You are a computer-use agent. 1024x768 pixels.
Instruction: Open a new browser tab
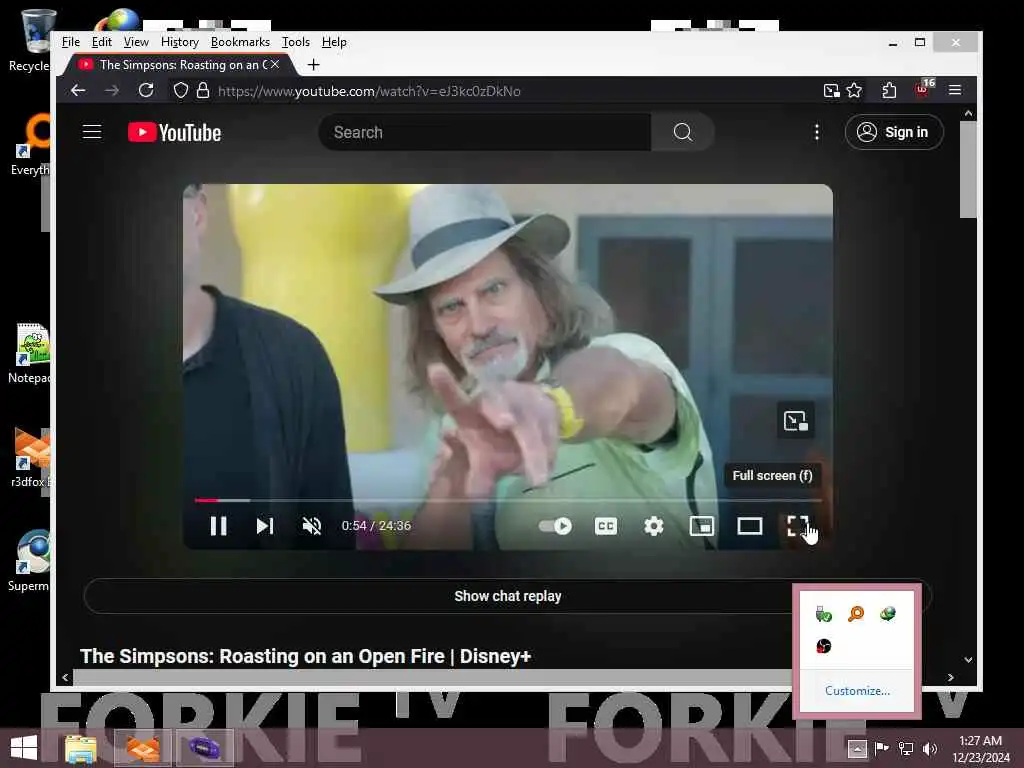[313, 65]
